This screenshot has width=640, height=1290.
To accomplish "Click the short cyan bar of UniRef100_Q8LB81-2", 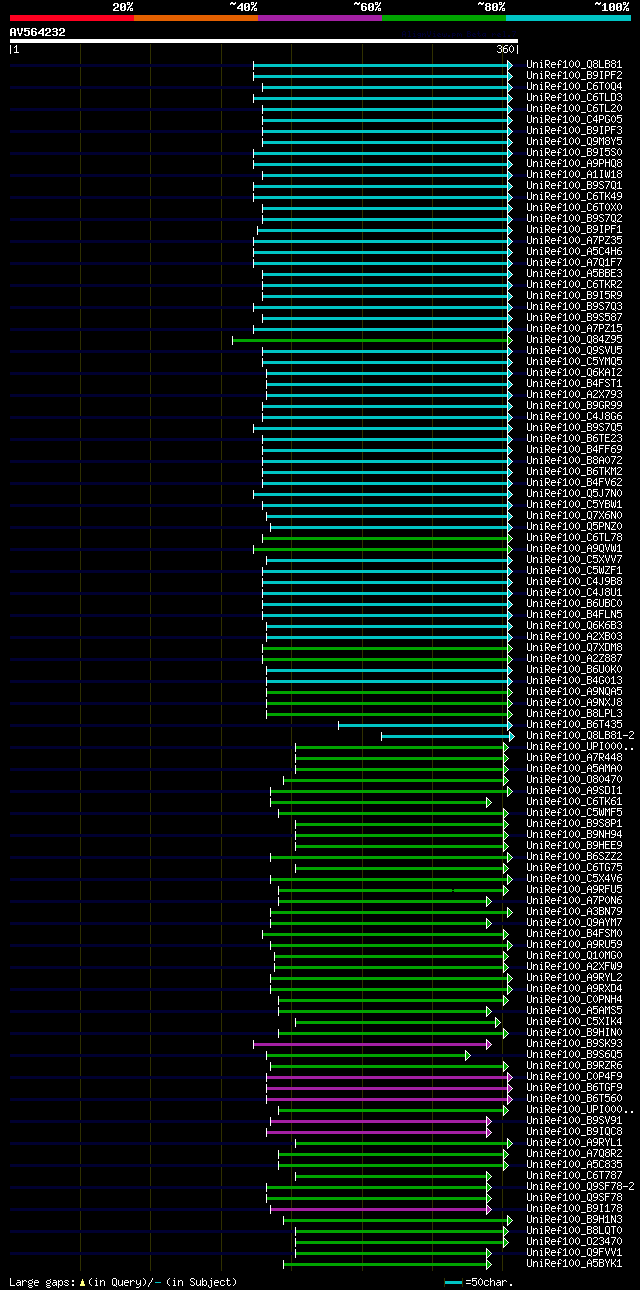I will pyautogui.click(x=447, y=736).
